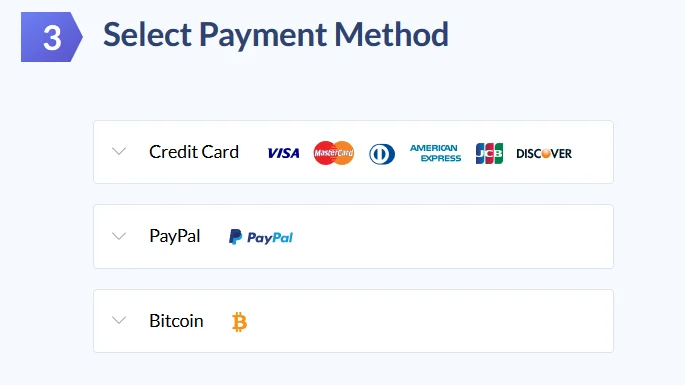Click the JCB card logo
This screenshot has width=685, height=385.
pyautogui.click(x=489, y=153)
